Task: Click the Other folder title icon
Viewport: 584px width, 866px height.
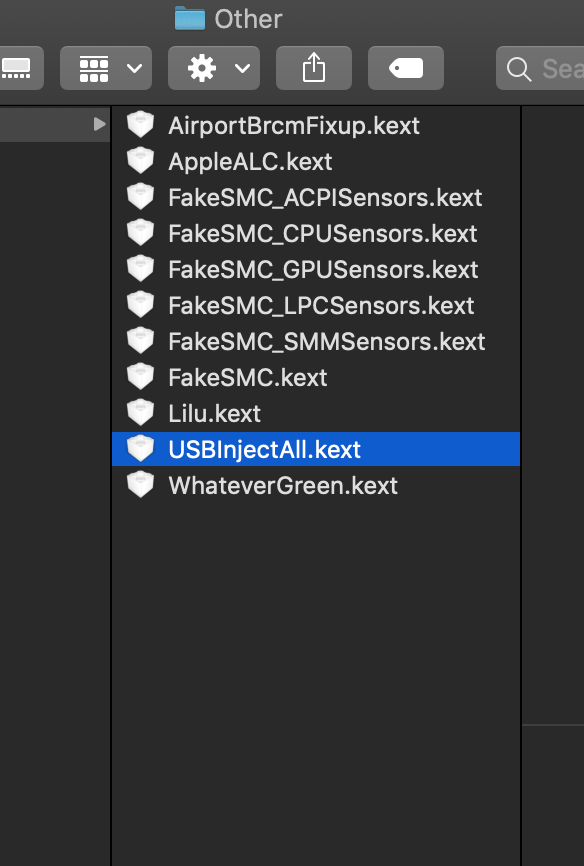Action: [190, 18]
